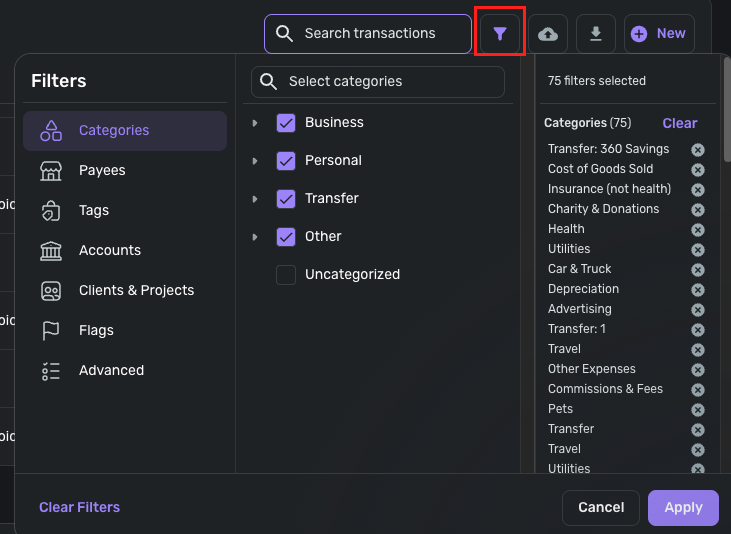Click the Clear Filters link
The height and width of the screenshot is (534, 731).
pyautogui.click(x=79, y=507)
